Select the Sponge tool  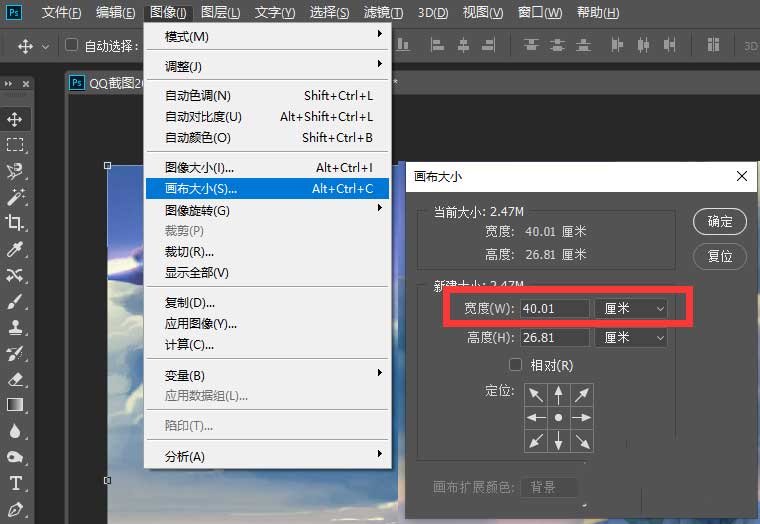tap(15, 457)
